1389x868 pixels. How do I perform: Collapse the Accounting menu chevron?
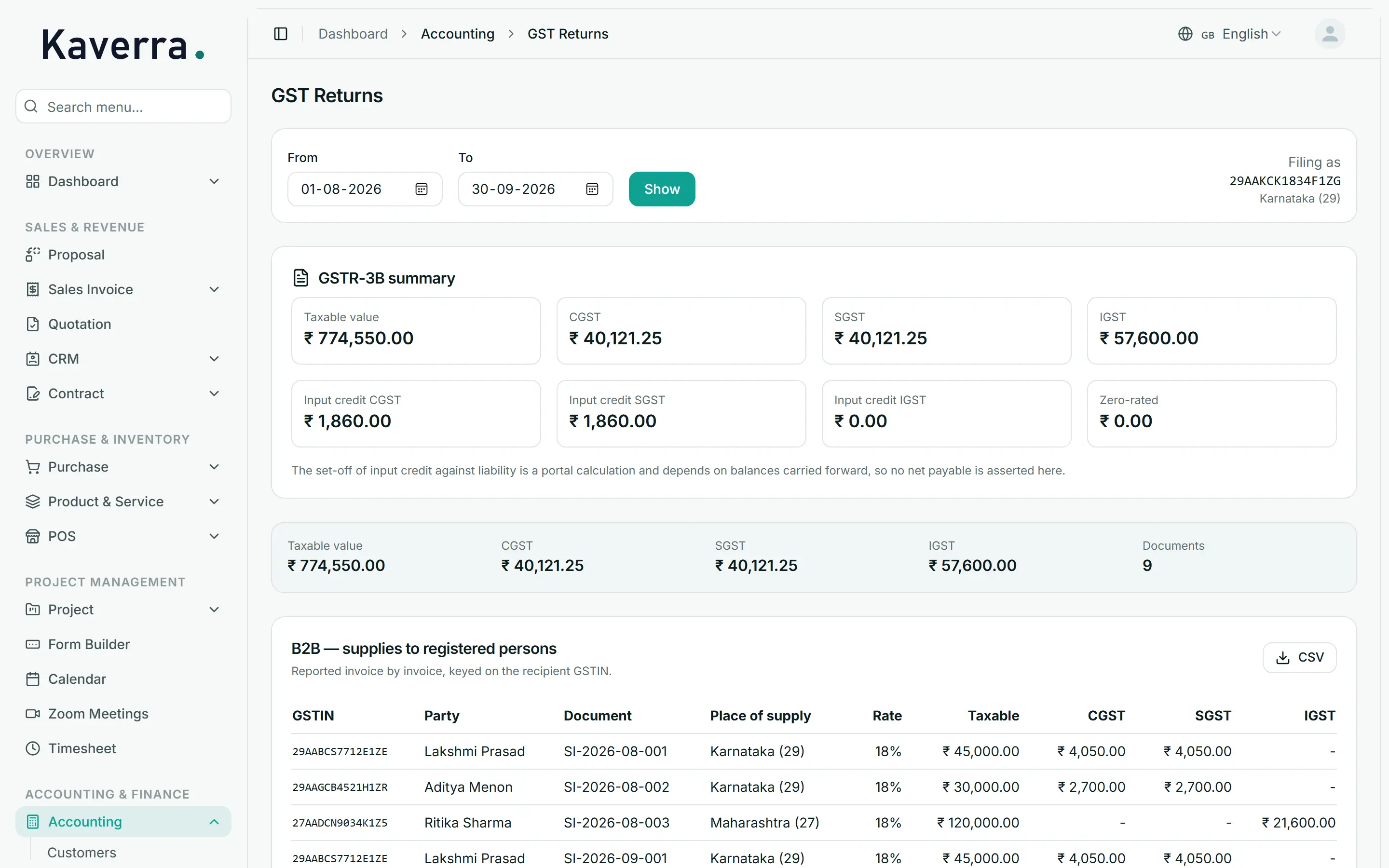click(x=214, y=822)
